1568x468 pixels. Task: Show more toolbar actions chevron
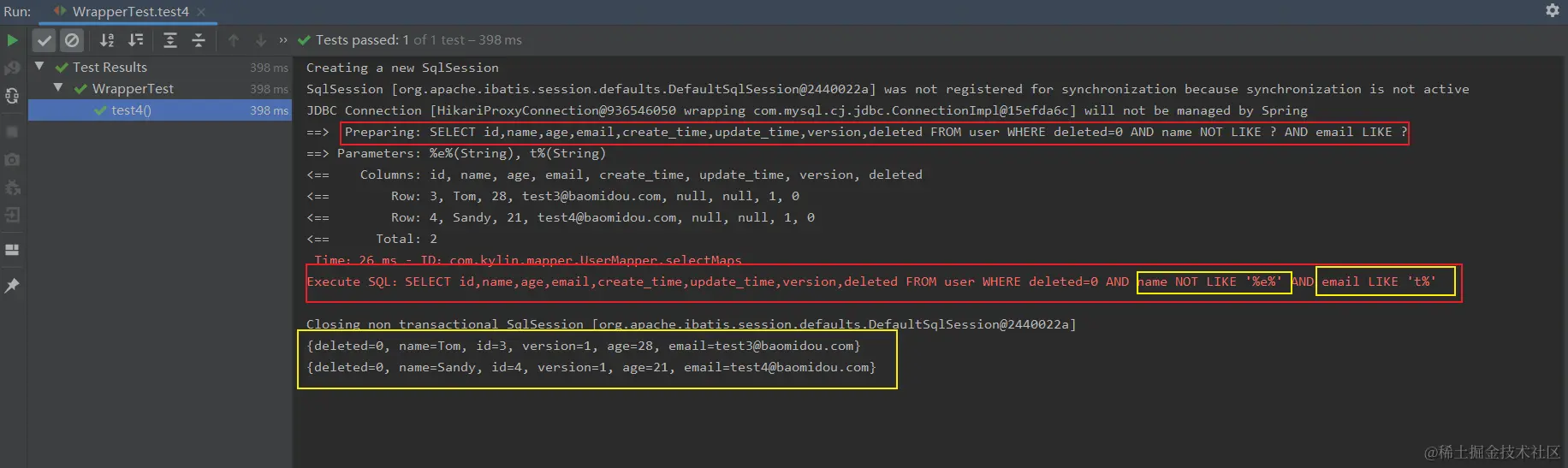[x=283, y=40]
